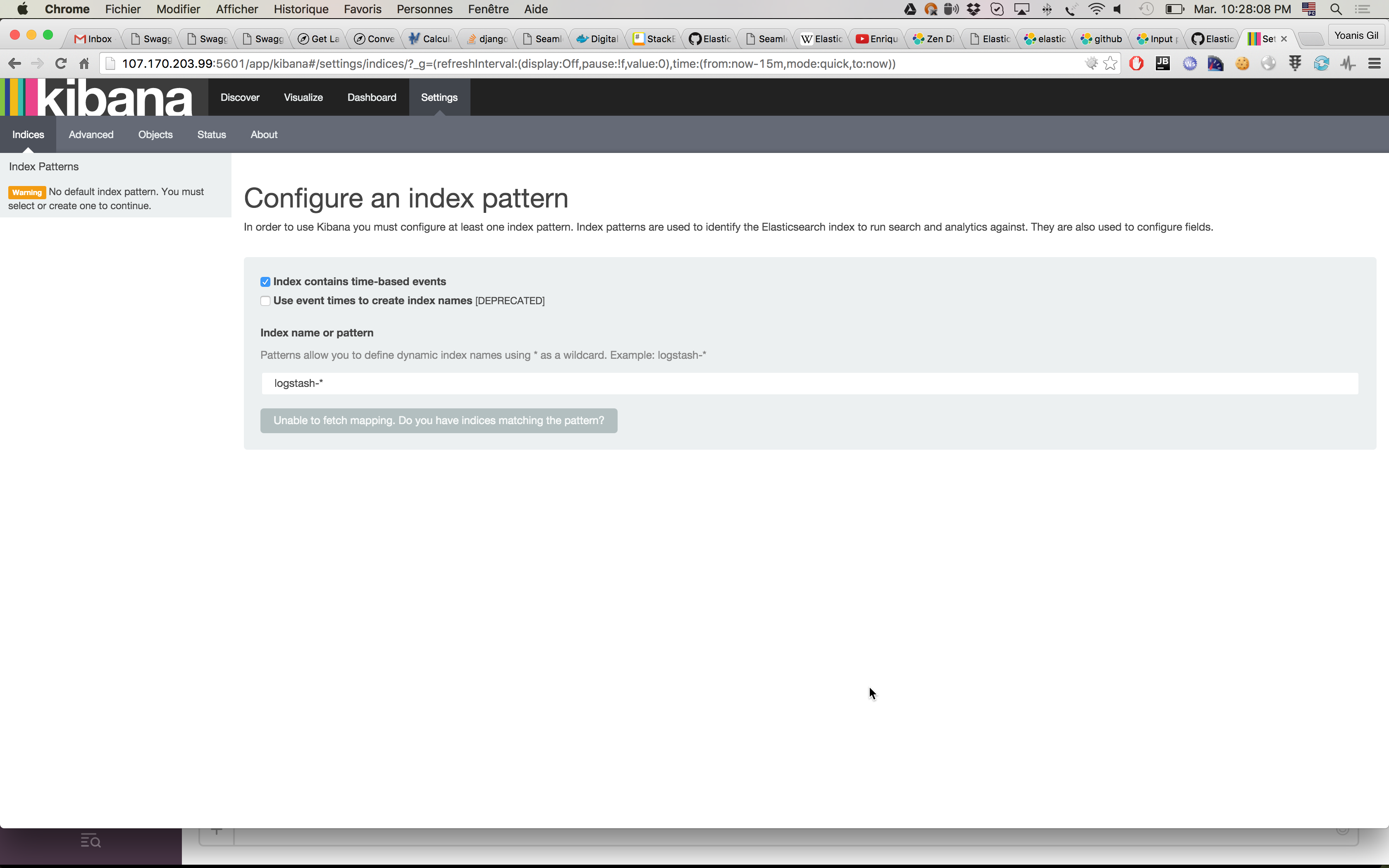Click the Visualize navigation icon
This screenshot has height=868, width=1389.
(x=303, y=97)
